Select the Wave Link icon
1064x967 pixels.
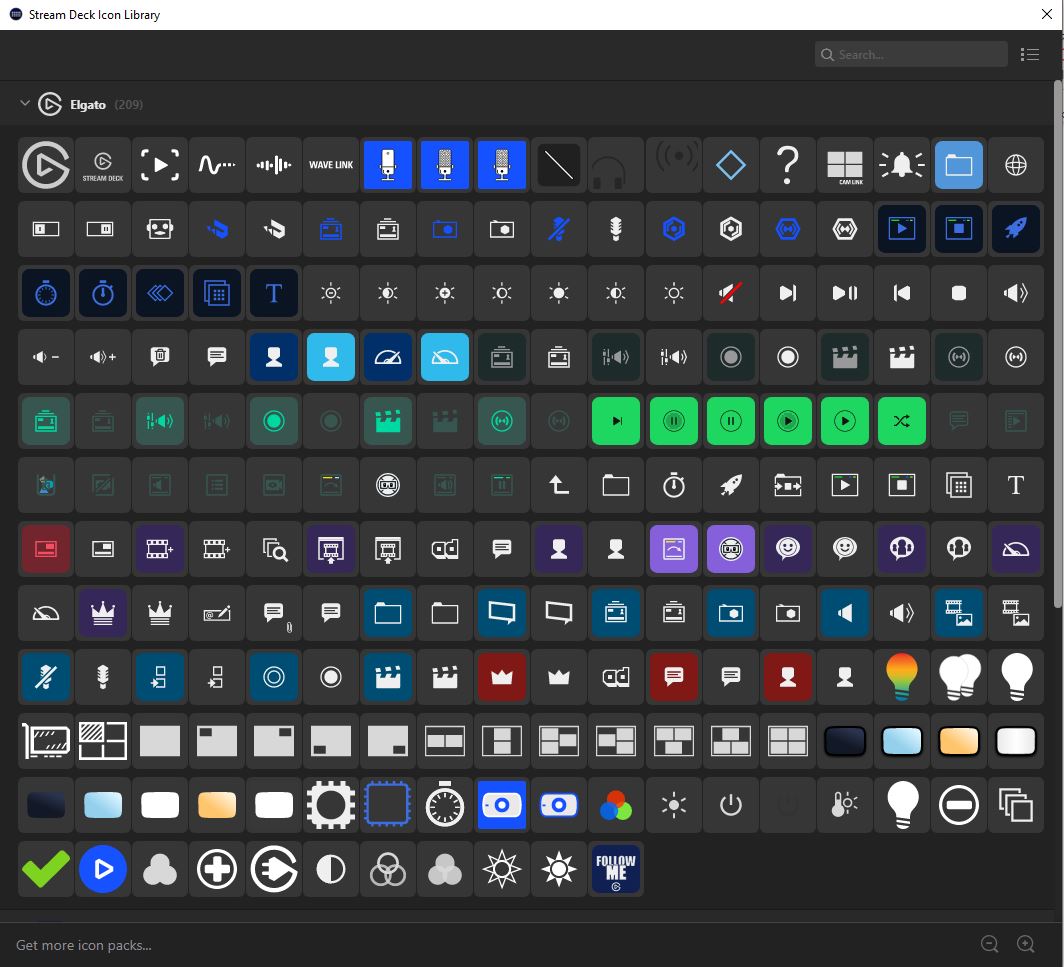(331, 165)
